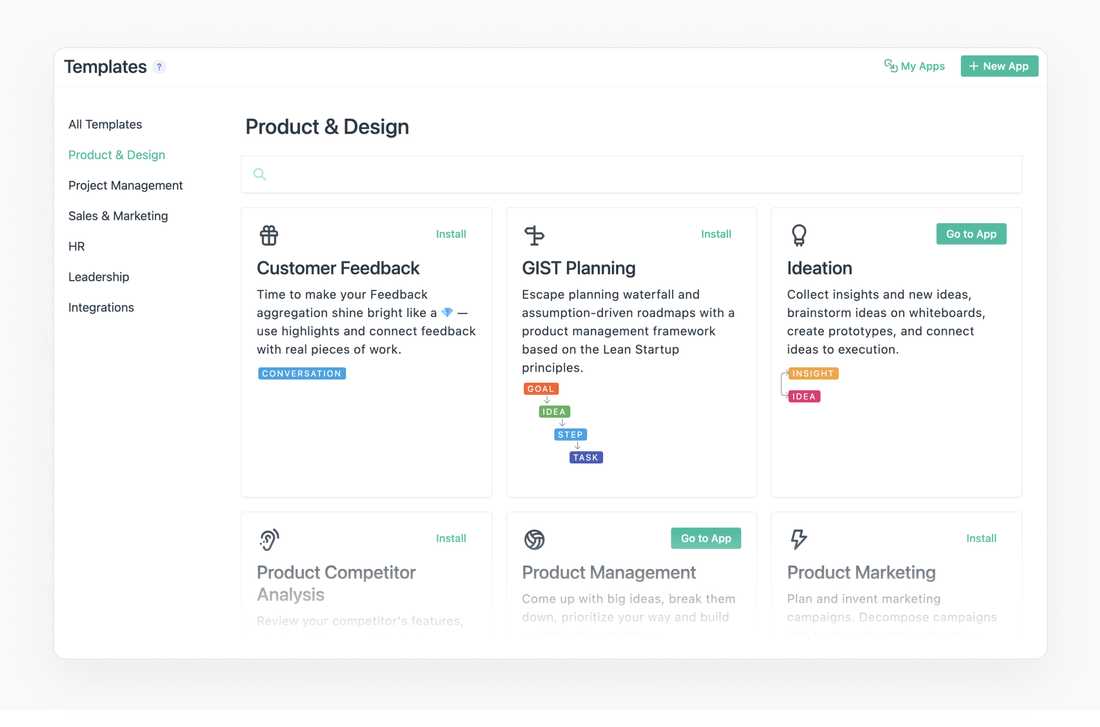Install the GIST Planning template
The height and width of the screenshot is (727, 1100).
[716, 234]
